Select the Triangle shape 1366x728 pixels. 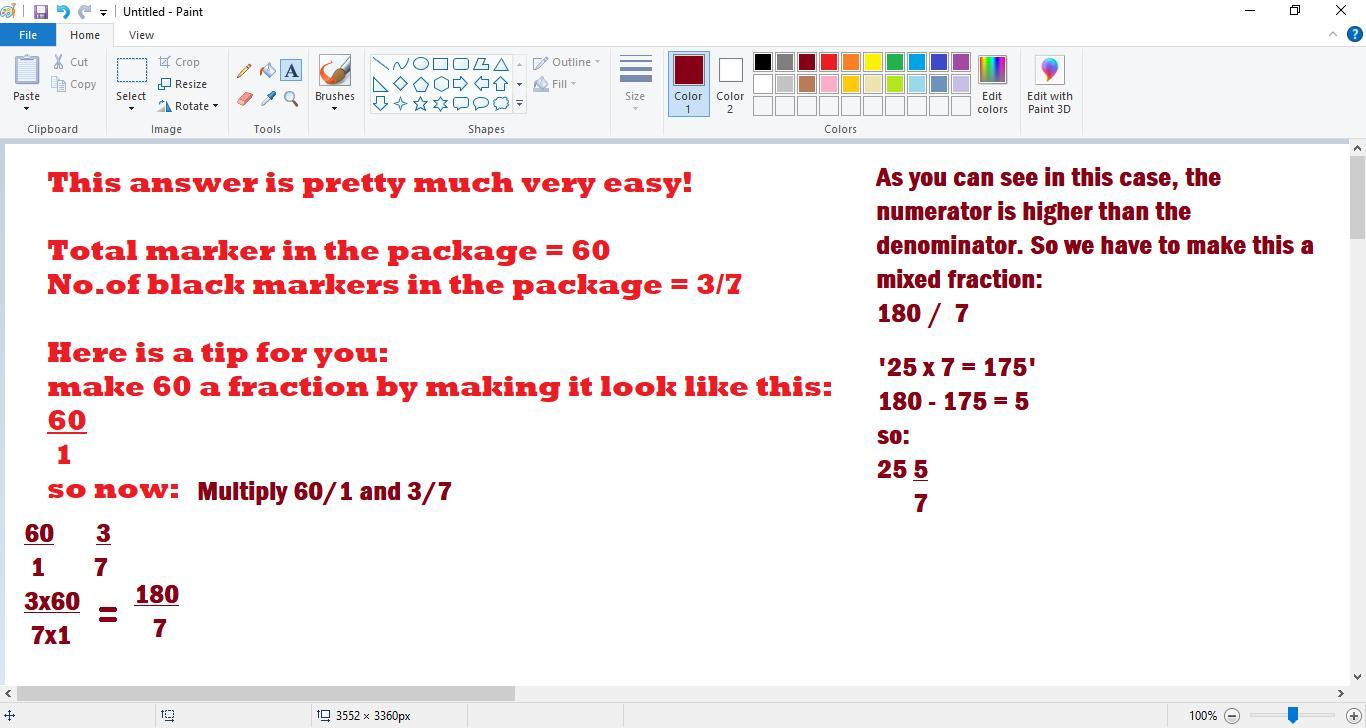[500, 64]
